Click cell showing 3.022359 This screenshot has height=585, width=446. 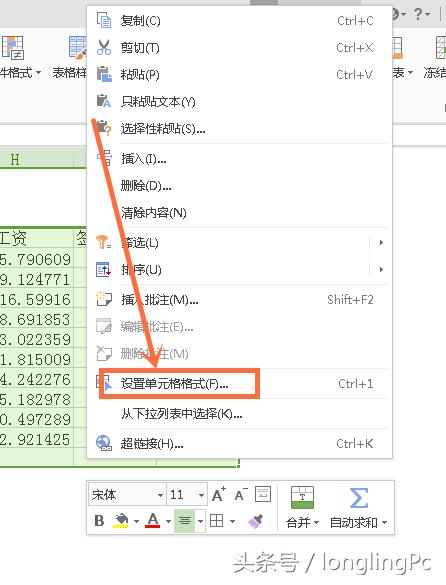pyautogui.click(x=37, y=339)
